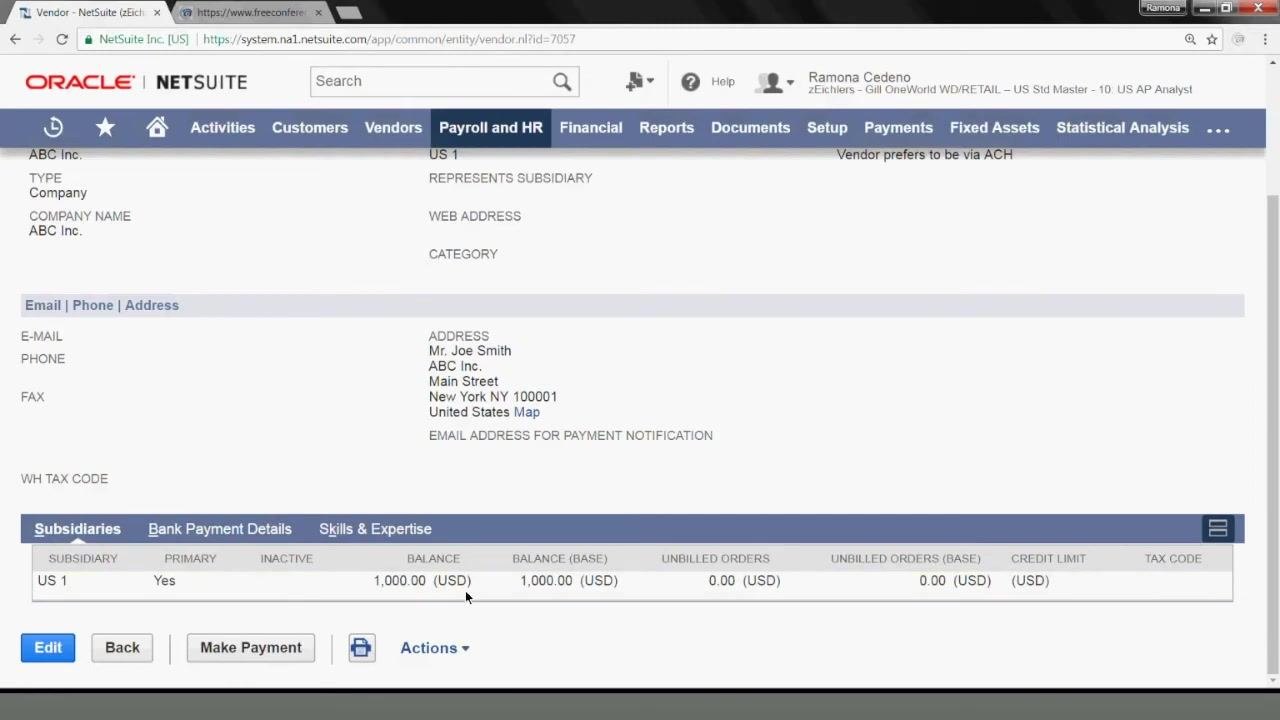Screen dimensions: 1280x720
Task: Click the printer icon button
Action: 361,648
